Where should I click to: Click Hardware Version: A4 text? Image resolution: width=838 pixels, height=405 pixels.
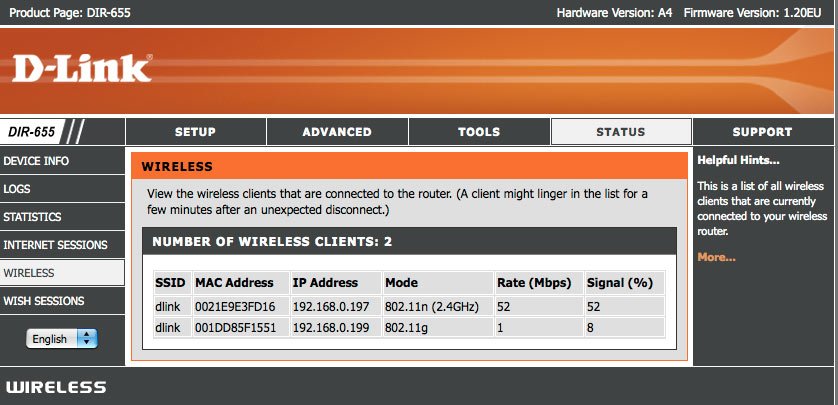615,13
